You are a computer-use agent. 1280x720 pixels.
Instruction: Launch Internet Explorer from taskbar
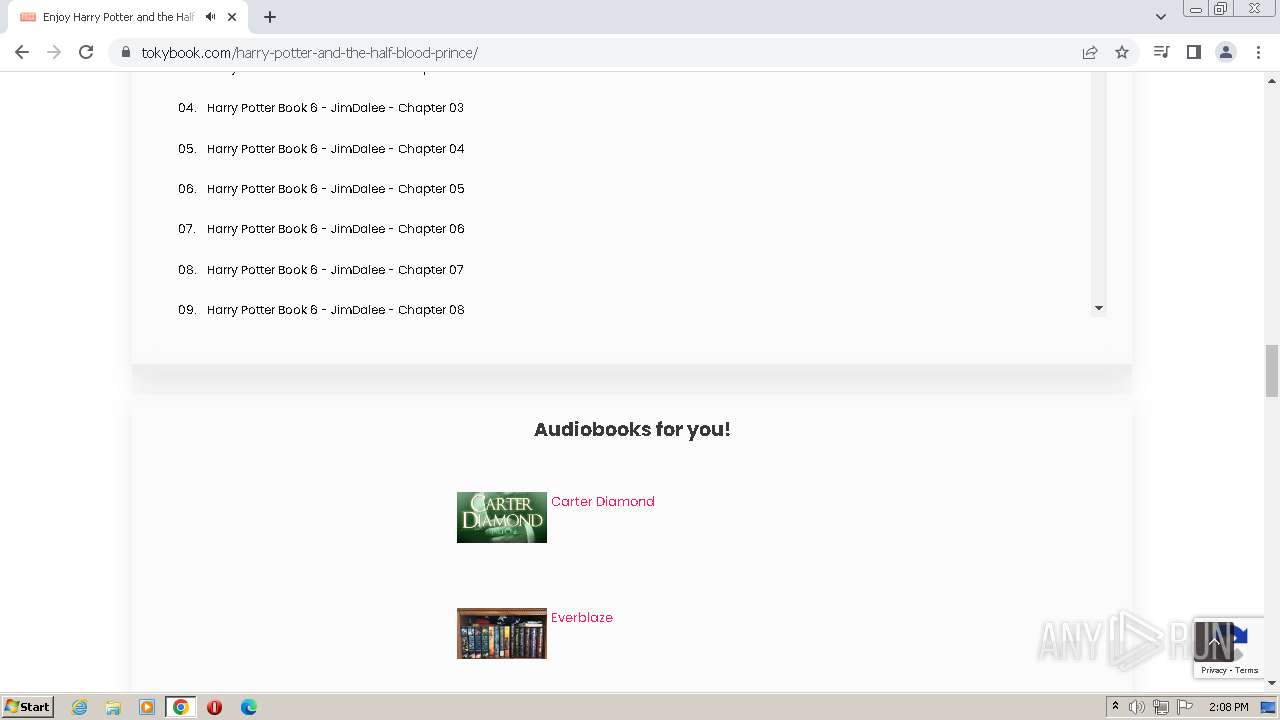click(80, 707)
